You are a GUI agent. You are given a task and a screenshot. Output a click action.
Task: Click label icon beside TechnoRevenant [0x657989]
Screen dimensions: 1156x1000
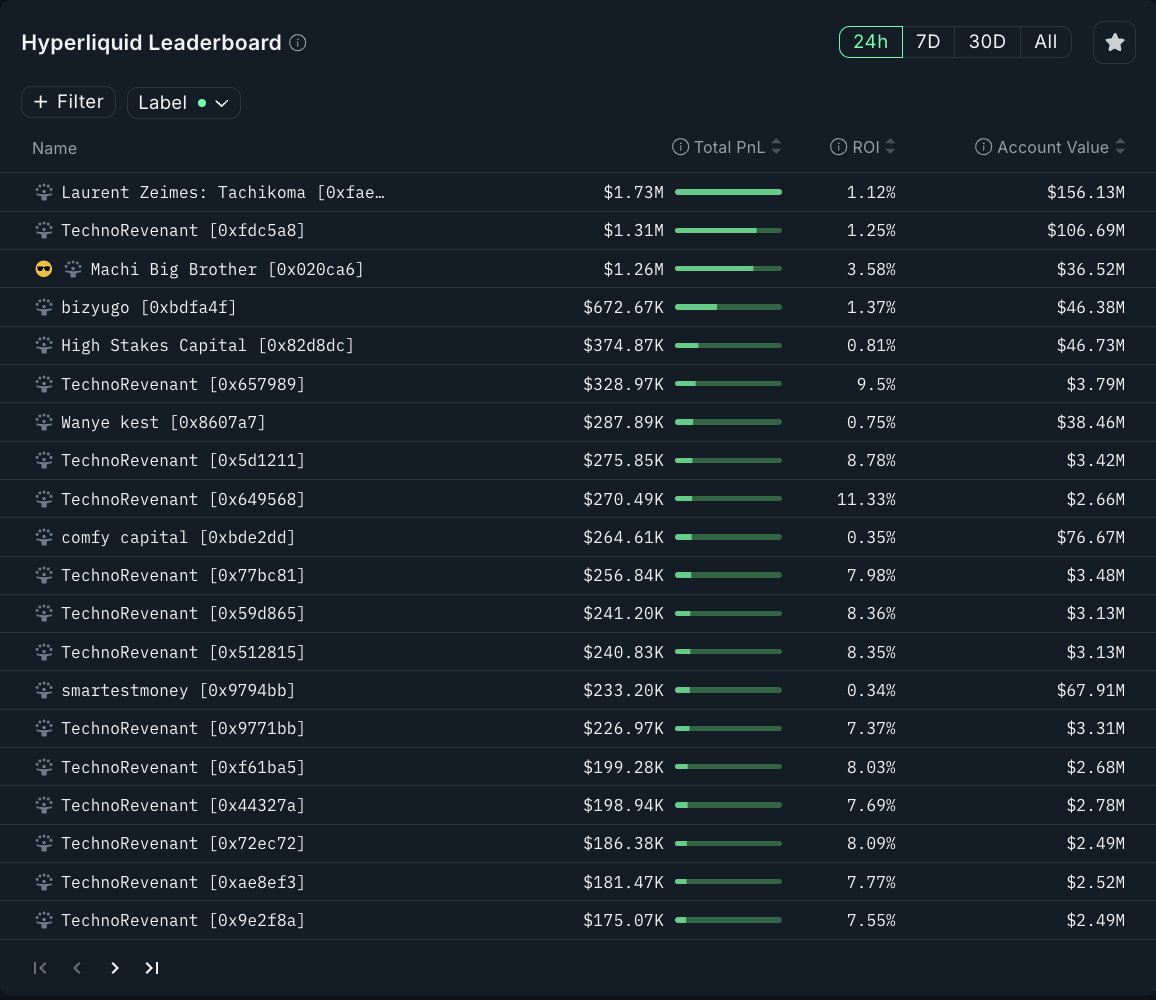pyautogui.click(x=43, y=384)
